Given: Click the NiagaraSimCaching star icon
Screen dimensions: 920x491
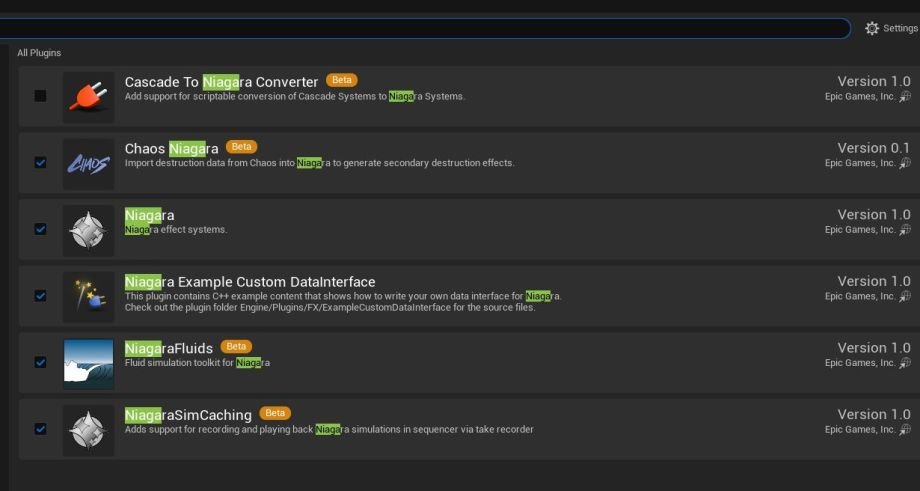Looking at the screenshot, I should pyautogui.click(x=89, y=431).
